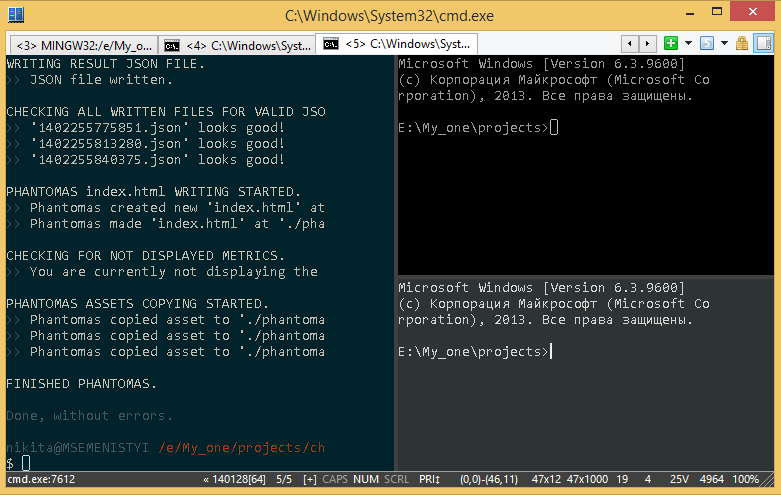Viewport: 781px width, 495px height.
Task: Click the active console number 5 icon
Action: 707,43
